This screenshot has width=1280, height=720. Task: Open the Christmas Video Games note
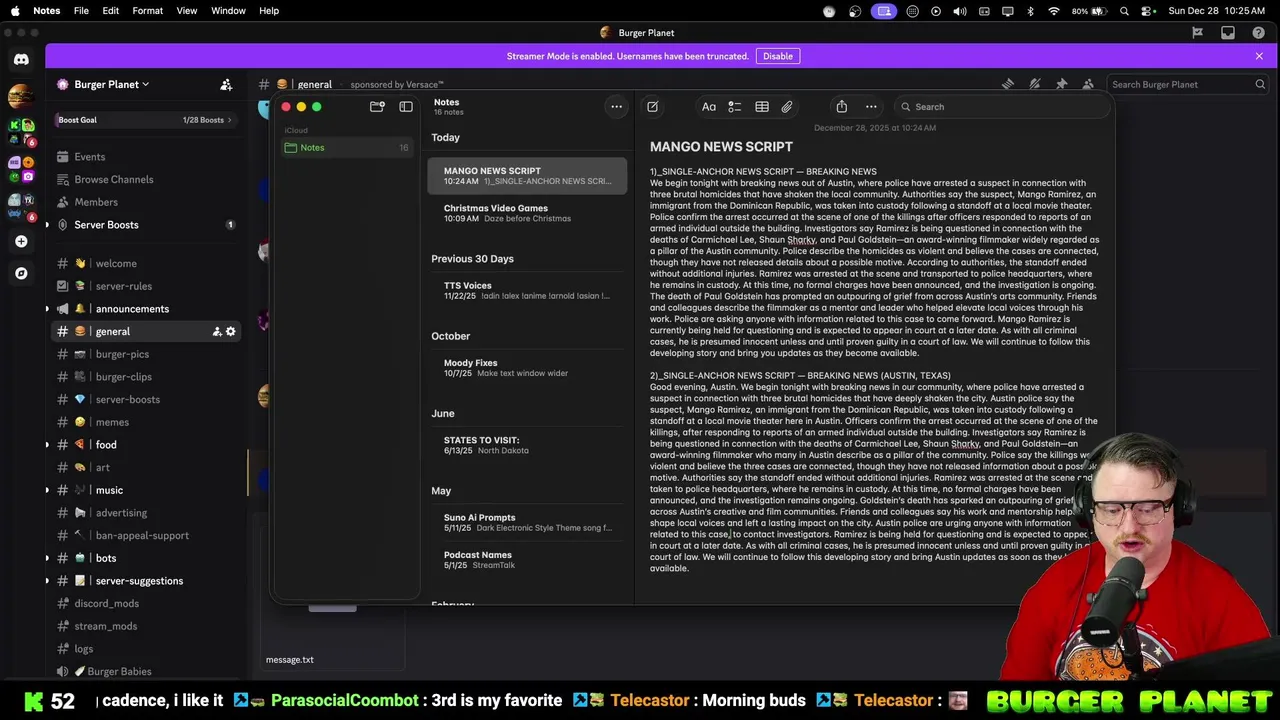[x=527, y=213]
